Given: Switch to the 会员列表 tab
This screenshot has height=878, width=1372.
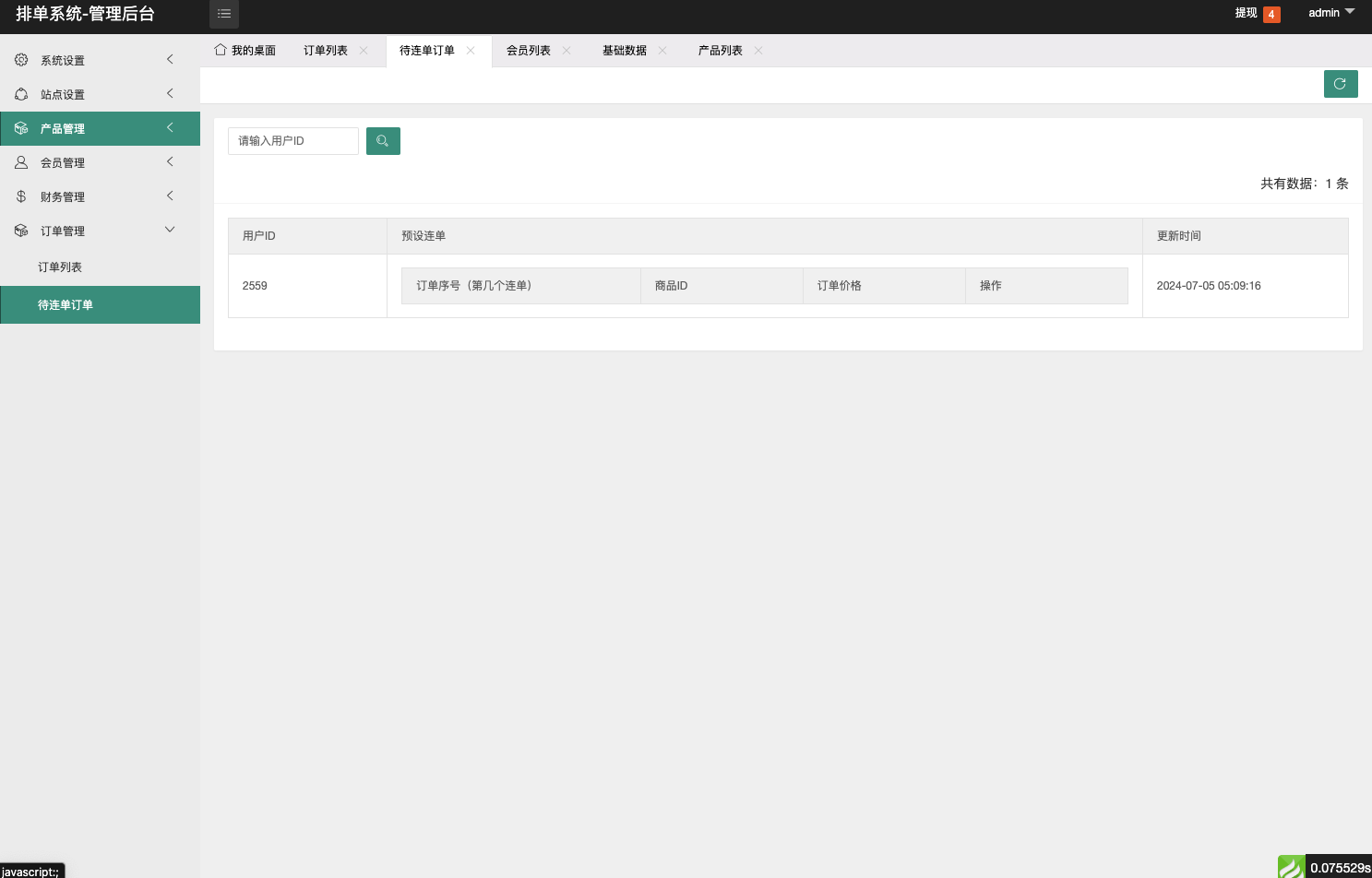Looking at the screenshot, I should pos(529,51).
